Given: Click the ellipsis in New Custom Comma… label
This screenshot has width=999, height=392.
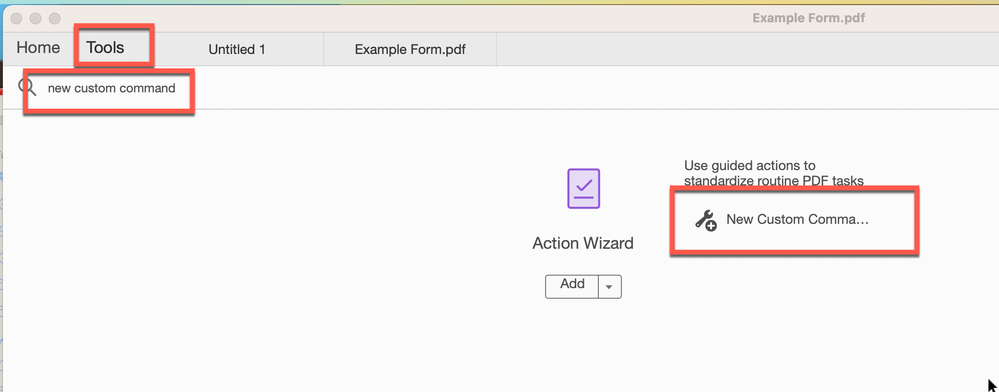Looking at the screenshot, I should click(862, 223).
